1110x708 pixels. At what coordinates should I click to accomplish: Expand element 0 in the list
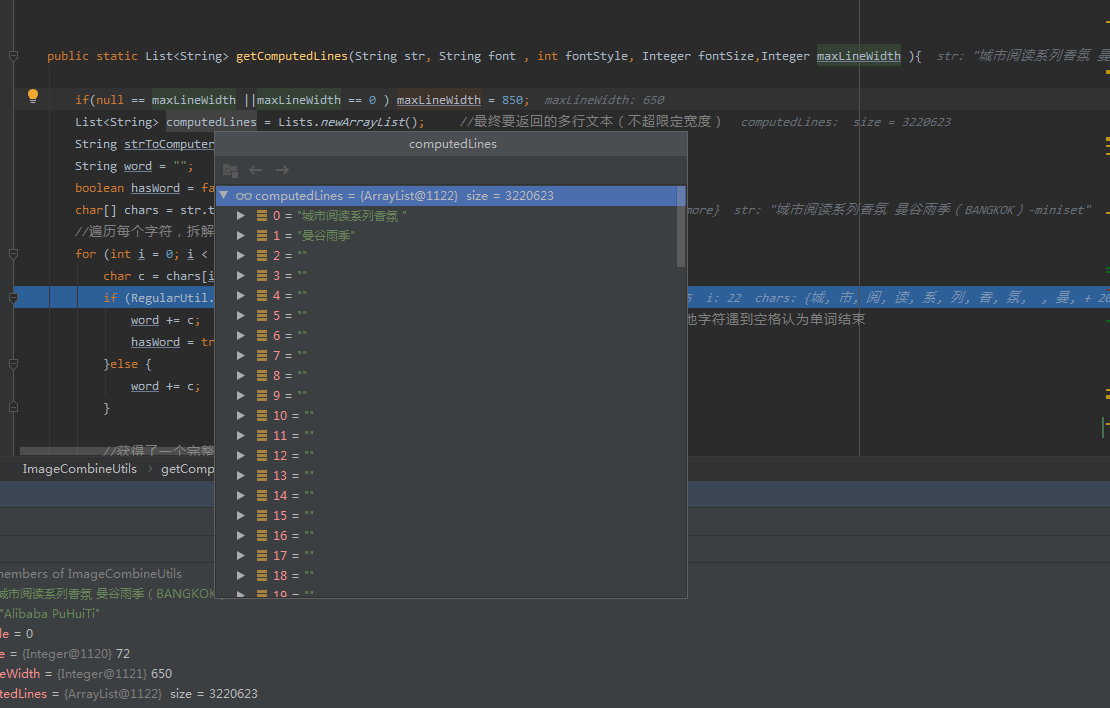click(x=241, y=216)
